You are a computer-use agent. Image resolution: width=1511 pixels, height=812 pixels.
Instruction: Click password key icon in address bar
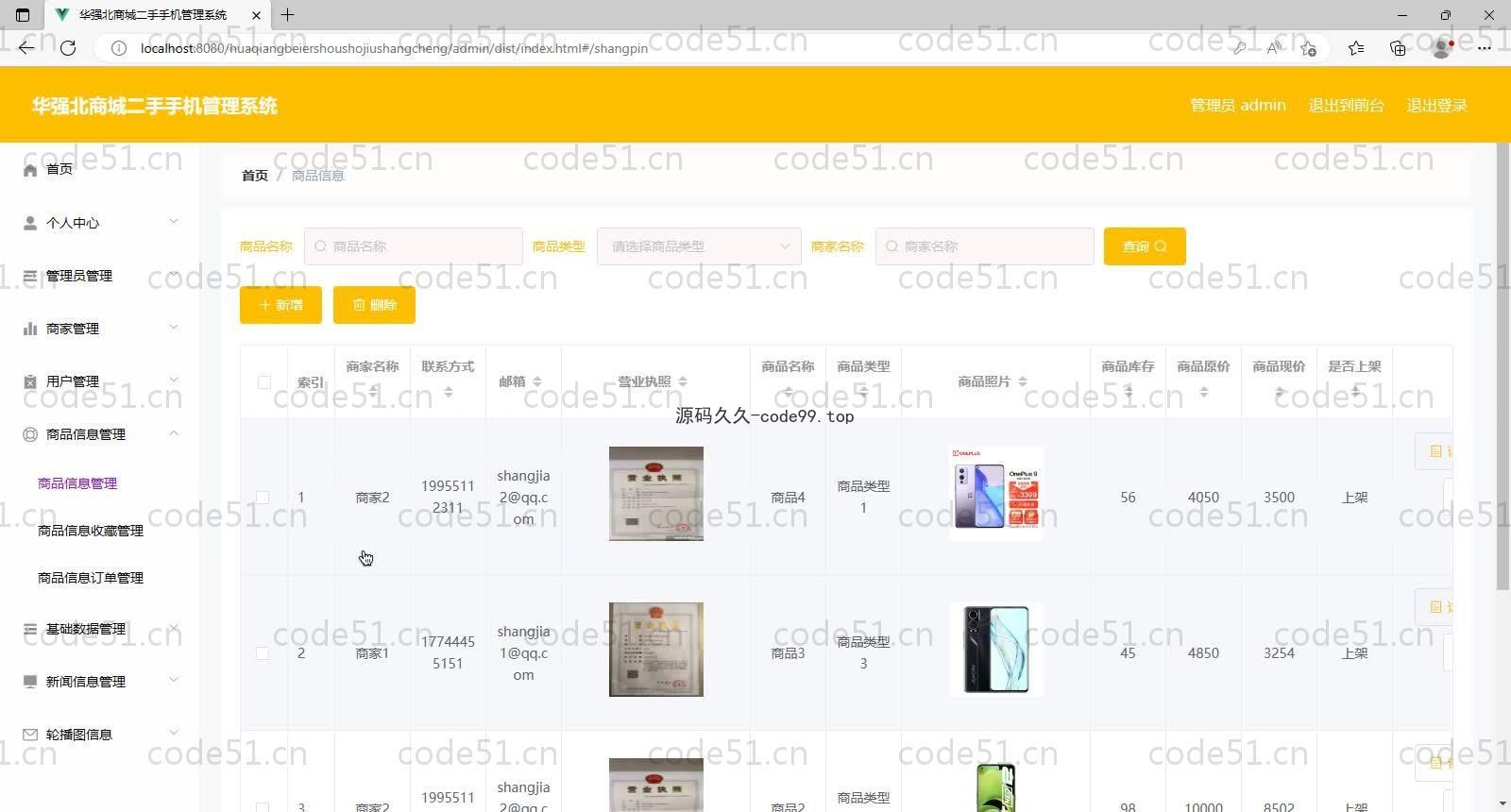[x=1239, y=48]
